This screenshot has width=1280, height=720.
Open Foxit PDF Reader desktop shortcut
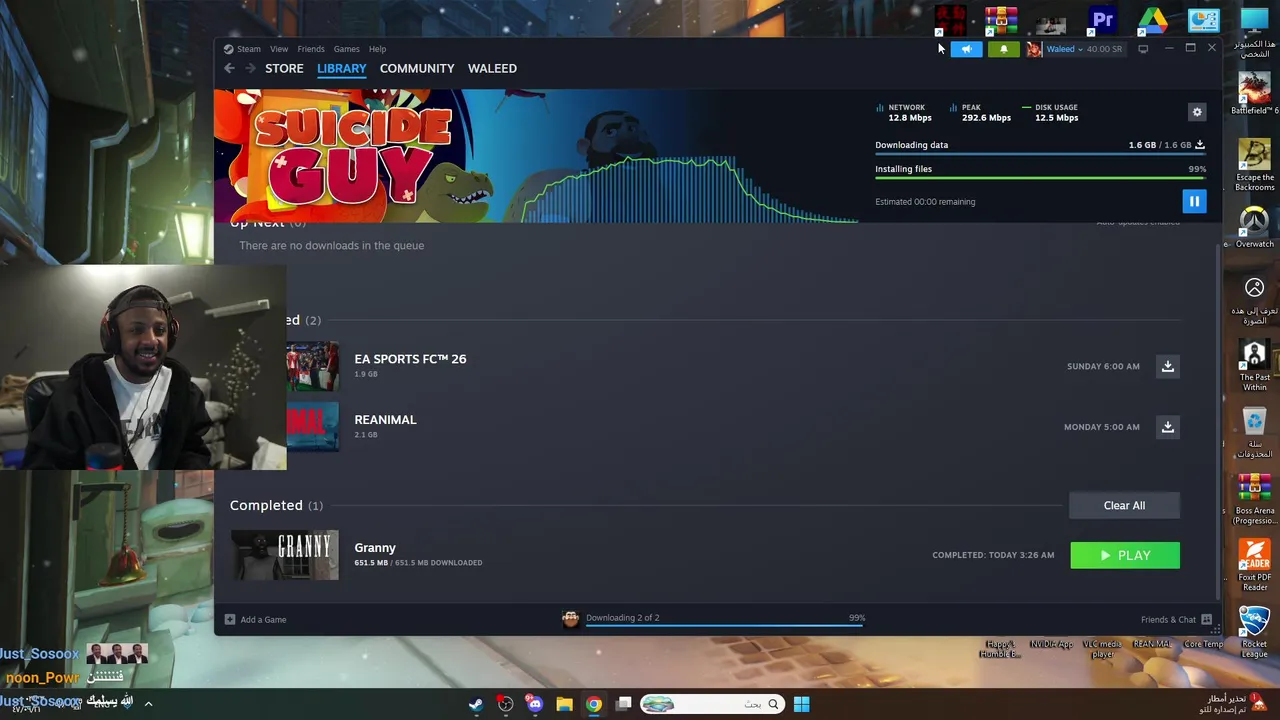pos(1254,565)
